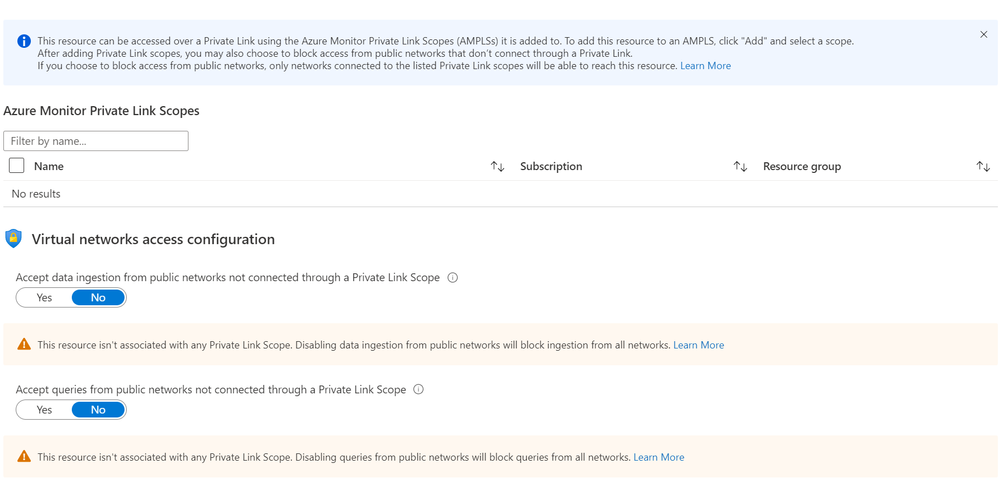The image size is (999, 495).
Task: Sort the table by the Subscription column
Action: pos(740,167)
